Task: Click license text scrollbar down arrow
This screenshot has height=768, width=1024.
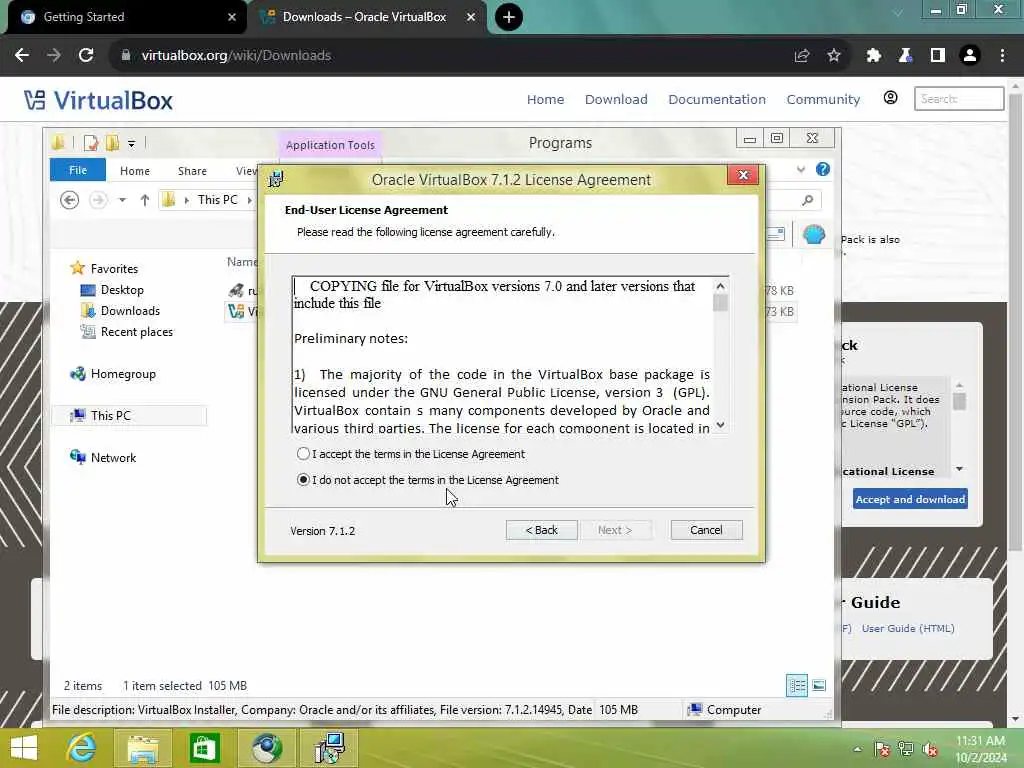Action: click(x=720, y=425)
